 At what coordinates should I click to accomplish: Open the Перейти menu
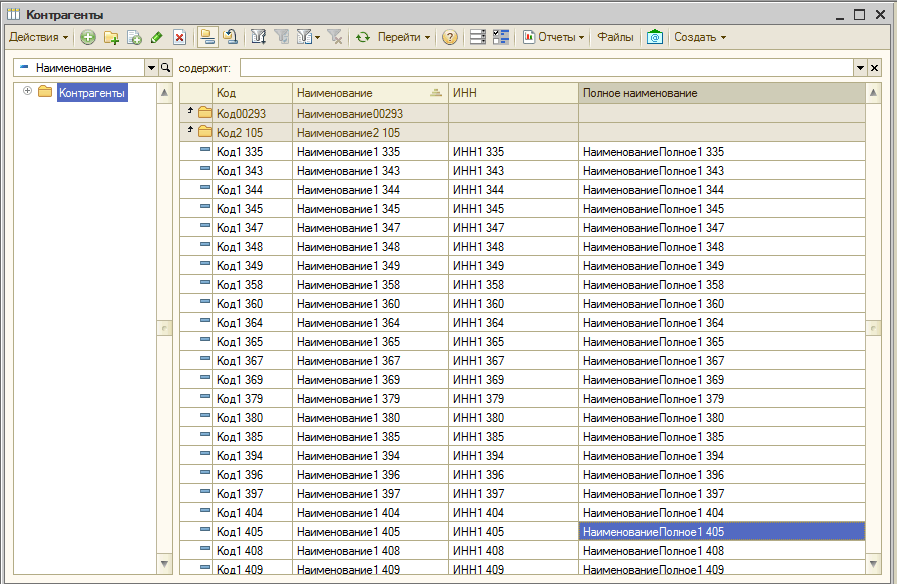[404, 37]
